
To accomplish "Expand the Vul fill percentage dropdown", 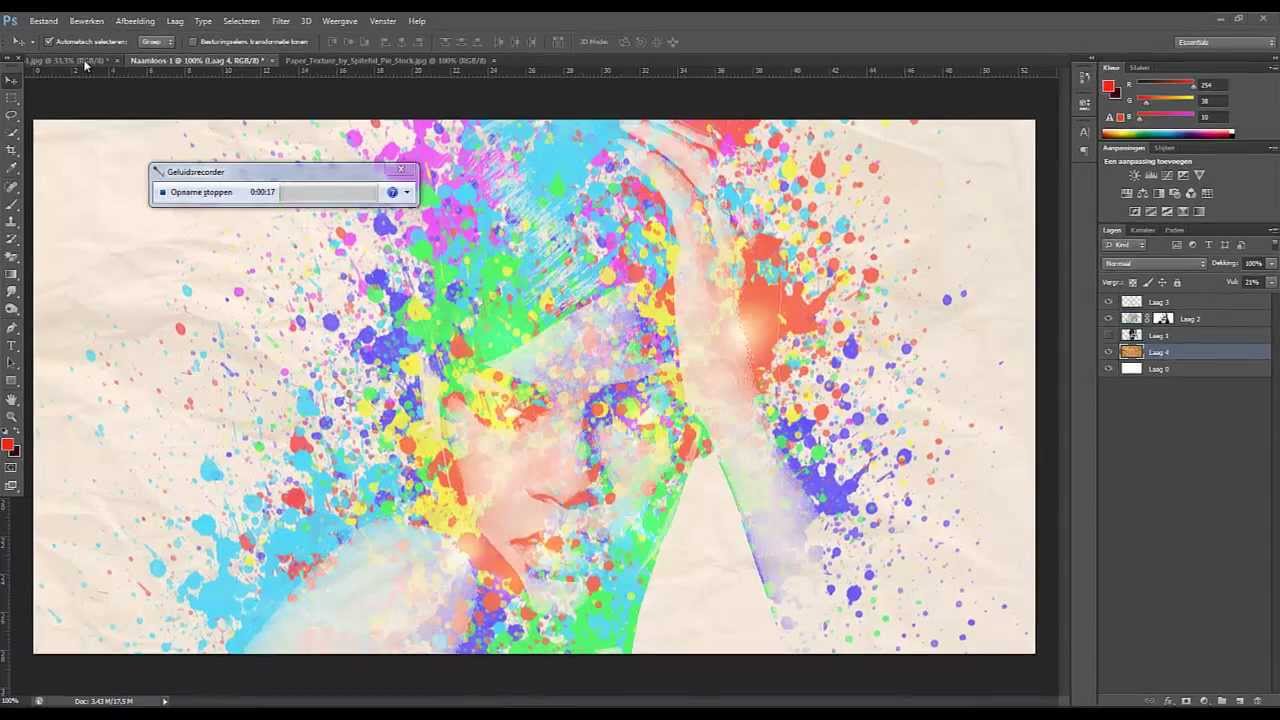I will pos(1271,282).
